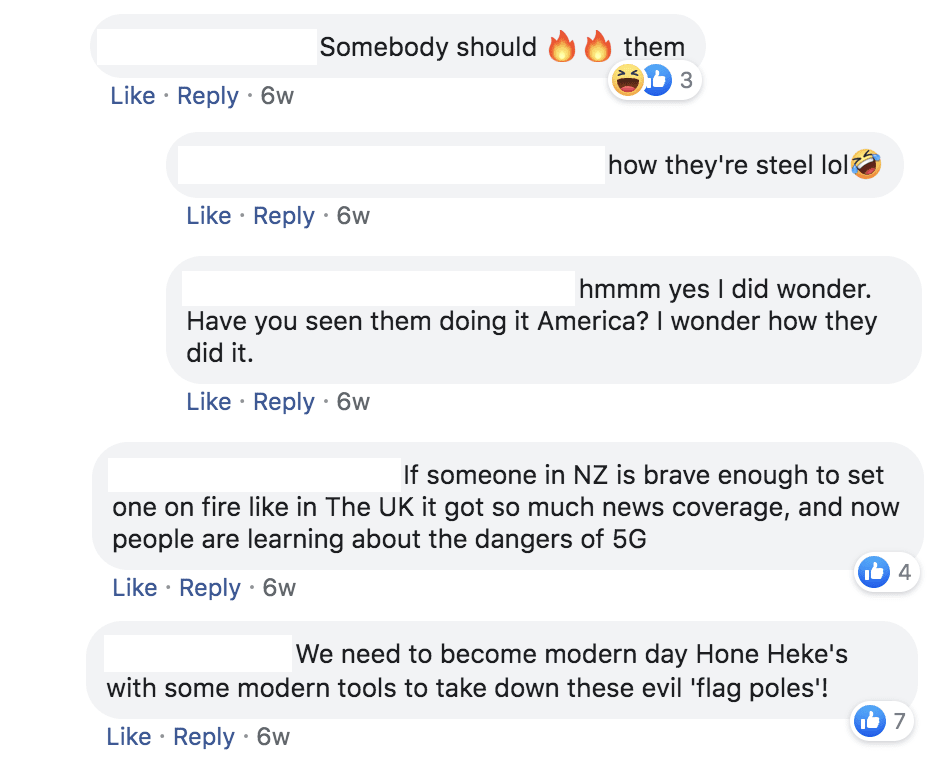Image resolution: width=938 pixels, height=767 pixels.
Task: Click the laughing reaction on the 'Somebody should' comment
Action: coord(627,80)
